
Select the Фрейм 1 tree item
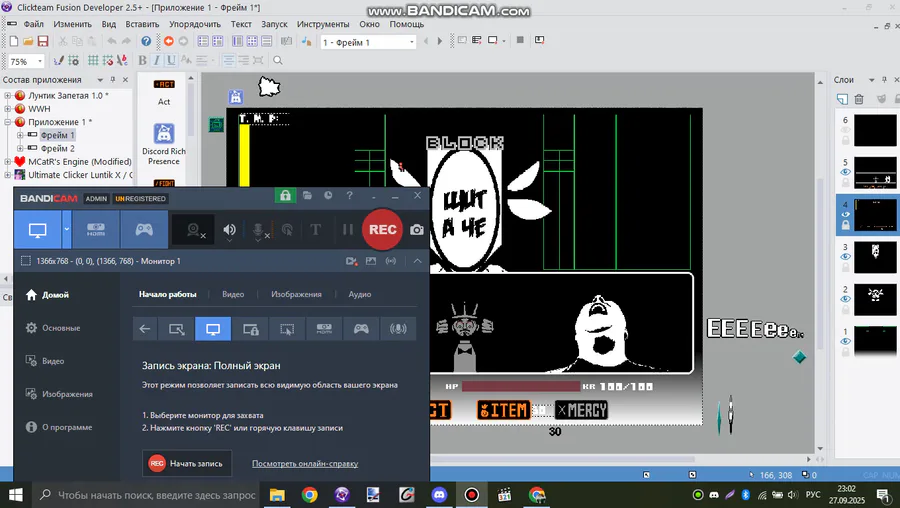pos(57,135)
